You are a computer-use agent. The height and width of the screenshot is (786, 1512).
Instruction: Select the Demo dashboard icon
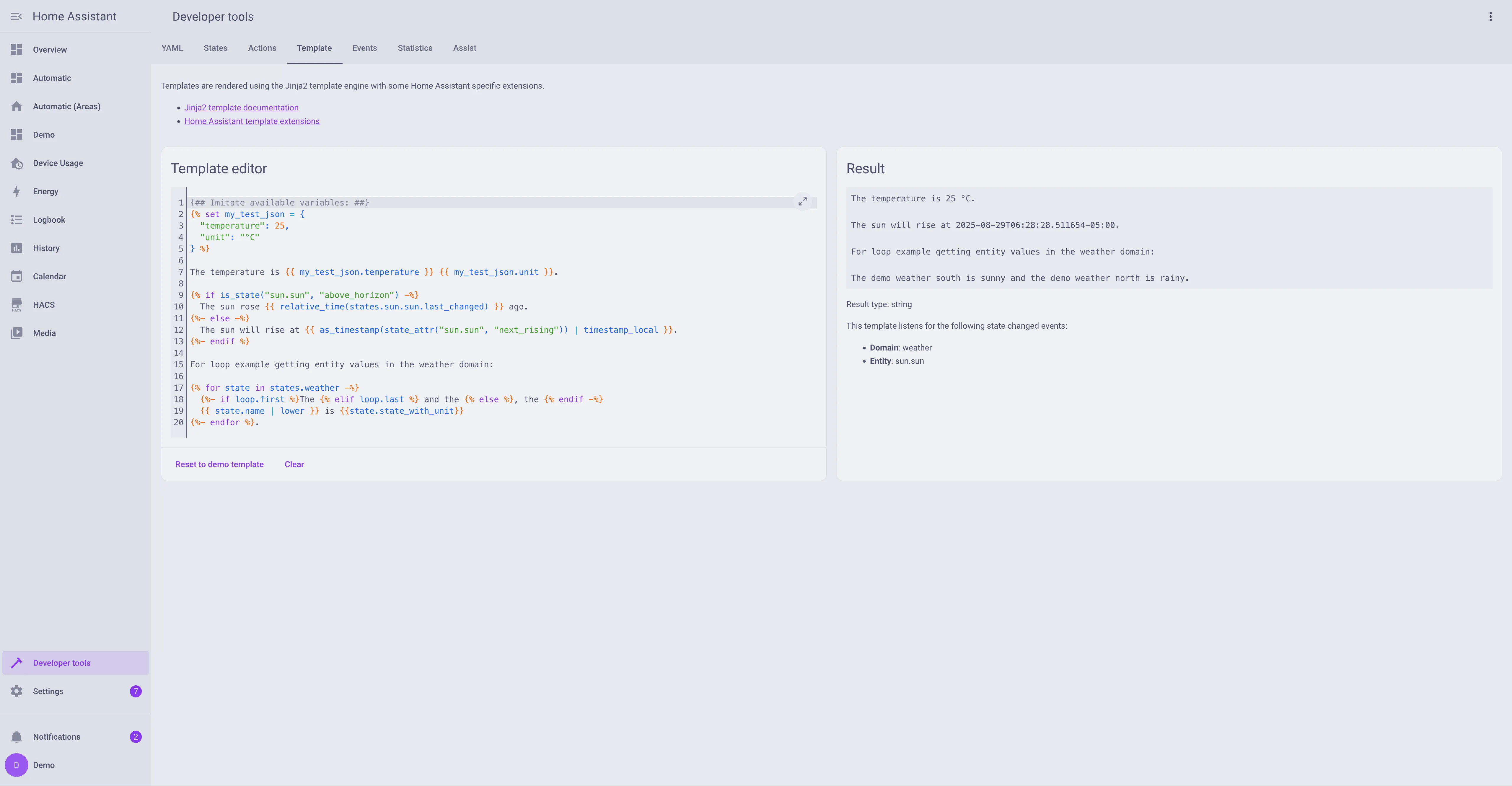[x=17, y=135]
